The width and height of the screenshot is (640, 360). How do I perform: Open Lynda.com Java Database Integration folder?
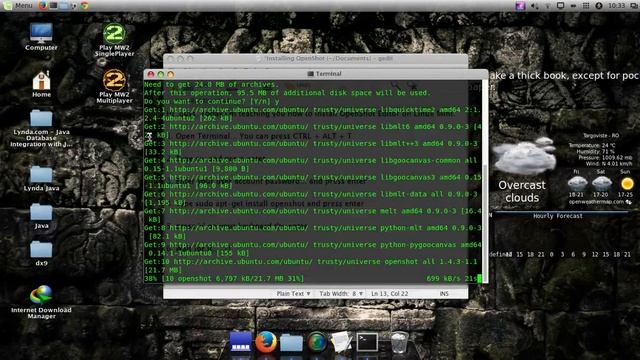41,128
